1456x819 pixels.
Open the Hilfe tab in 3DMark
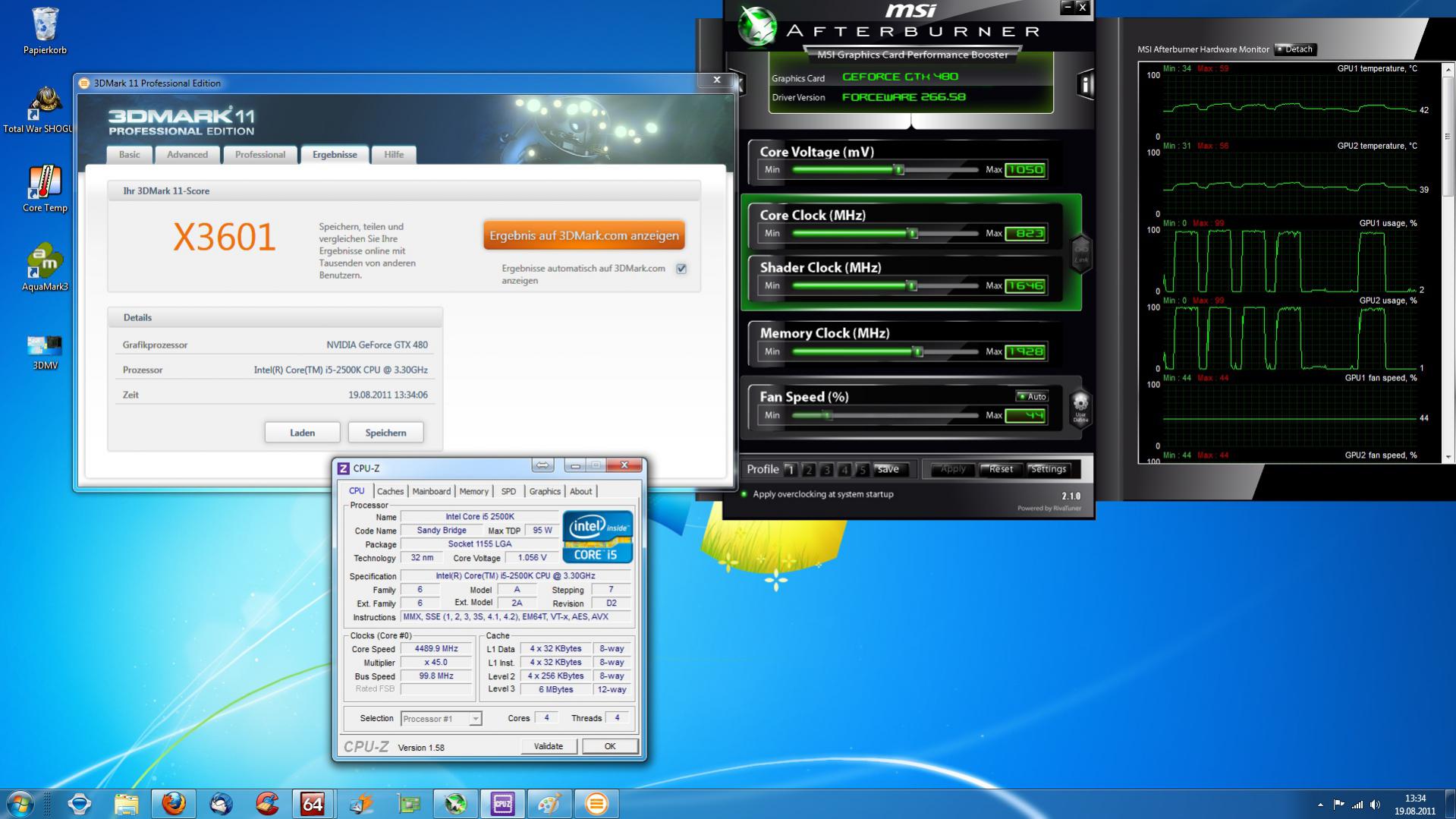[x=394, y=155]
